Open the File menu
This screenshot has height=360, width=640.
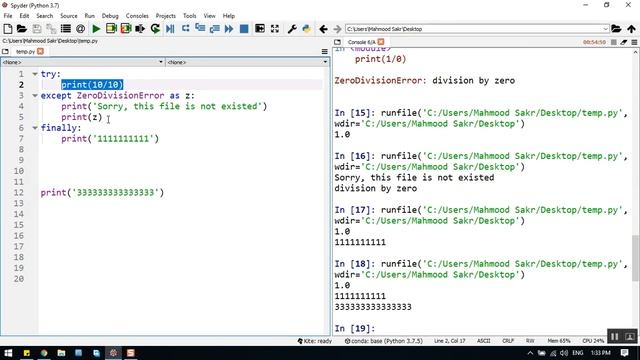click(x=8, y=16)
